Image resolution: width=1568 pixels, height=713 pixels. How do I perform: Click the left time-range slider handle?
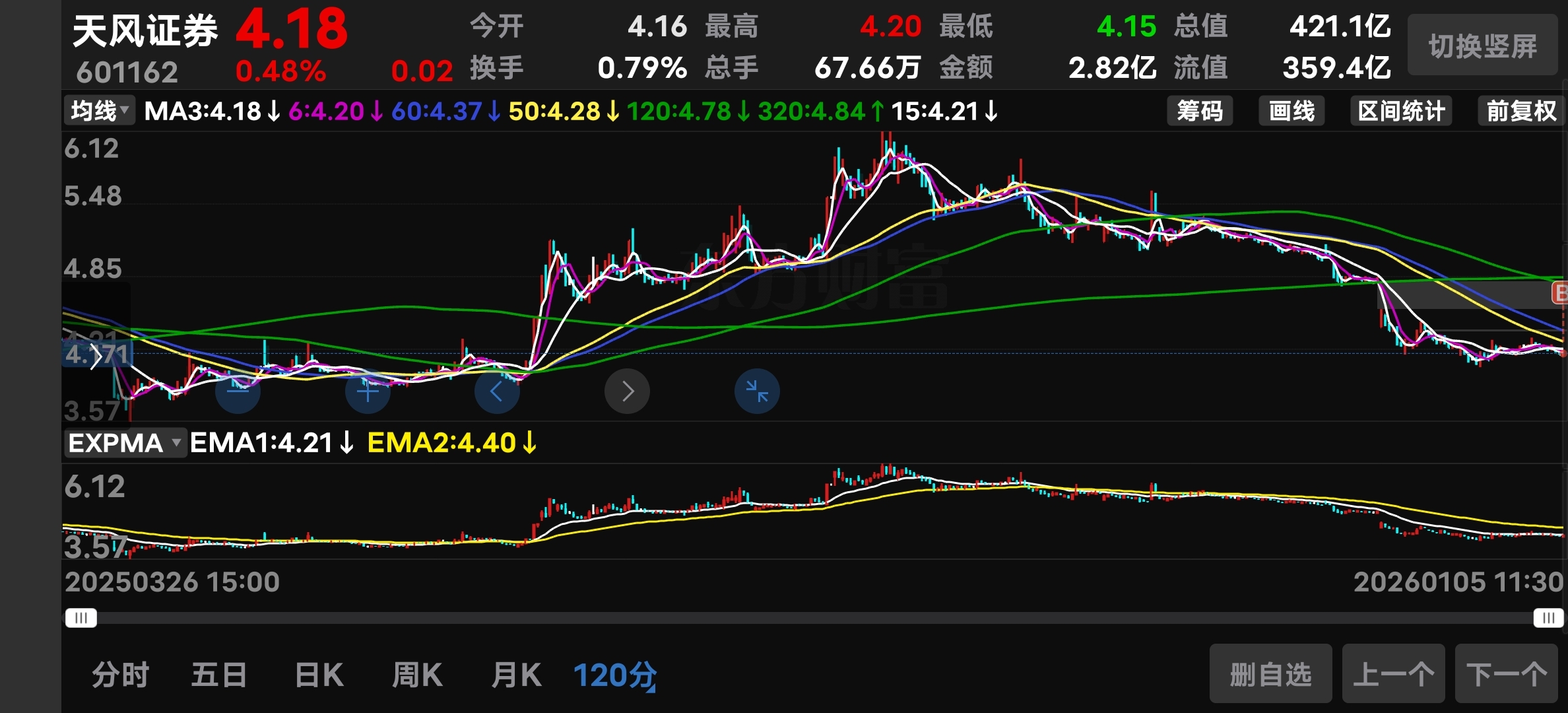point(81,618)
